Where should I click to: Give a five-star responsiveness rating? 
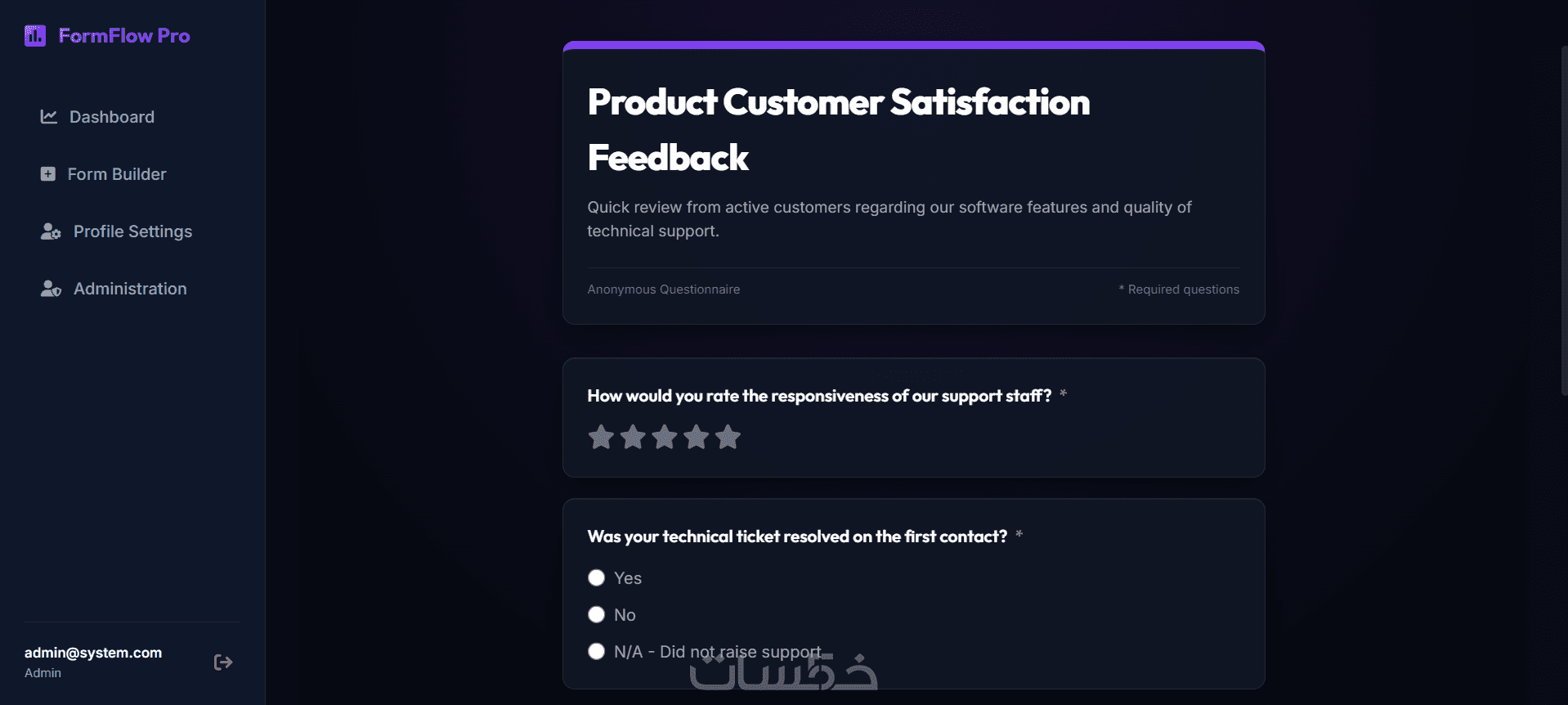tap(728, 437)
